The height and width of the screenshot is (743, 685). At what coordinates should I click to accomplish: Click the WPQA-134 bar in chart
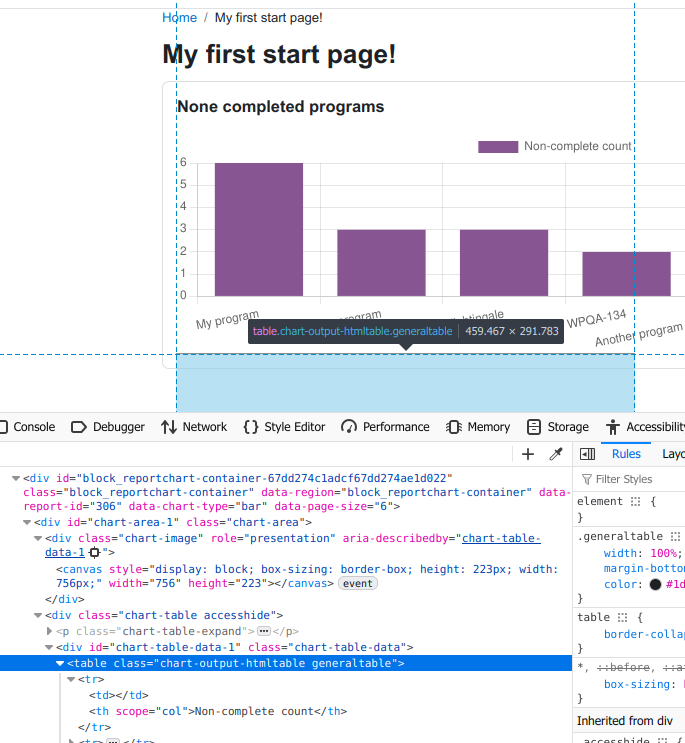click(x=626, y=274)
